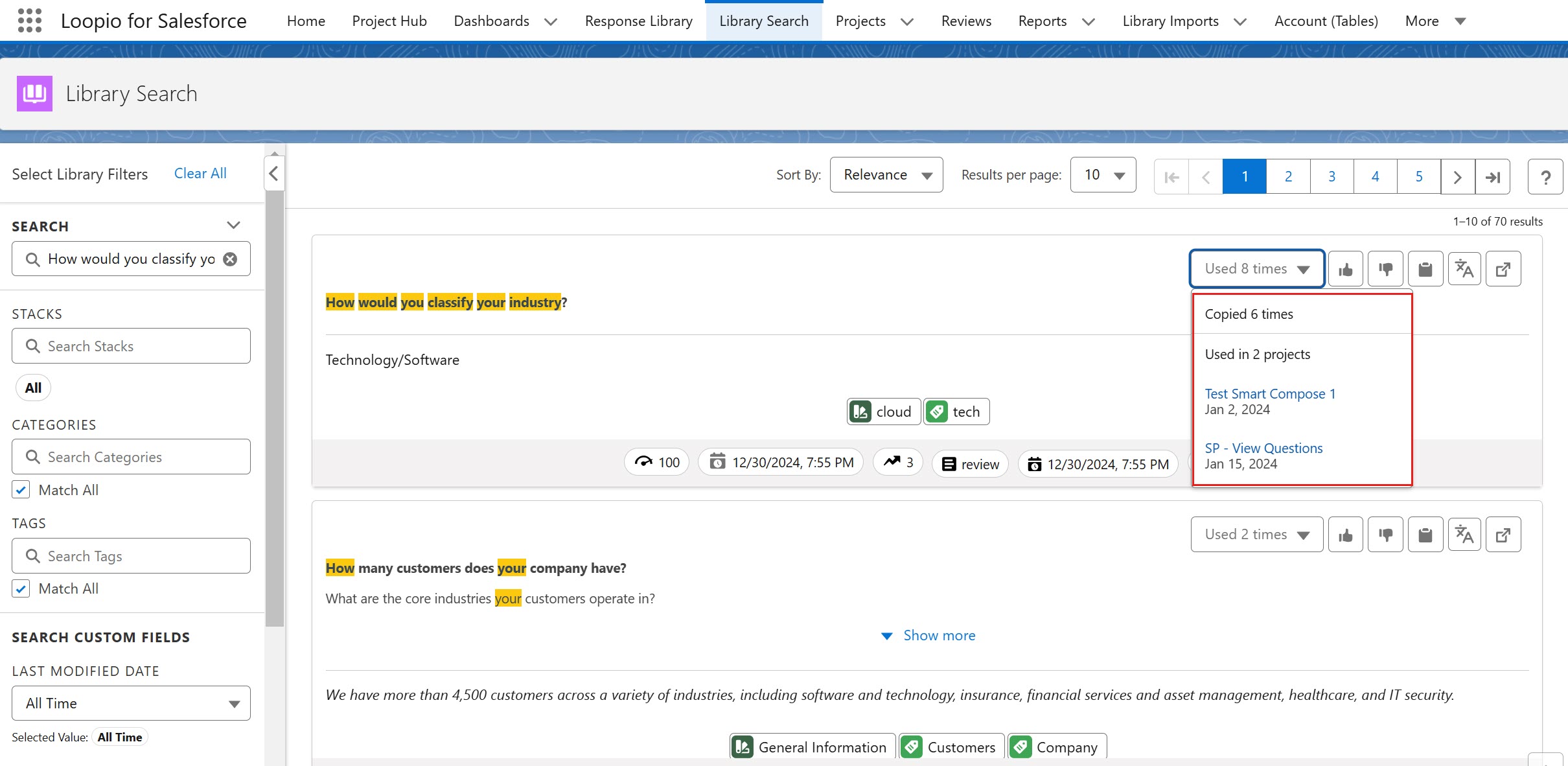Viewport: 1568px width, 766px height.
Task: Go to the Home tab
Action: [x=306, y=21]
